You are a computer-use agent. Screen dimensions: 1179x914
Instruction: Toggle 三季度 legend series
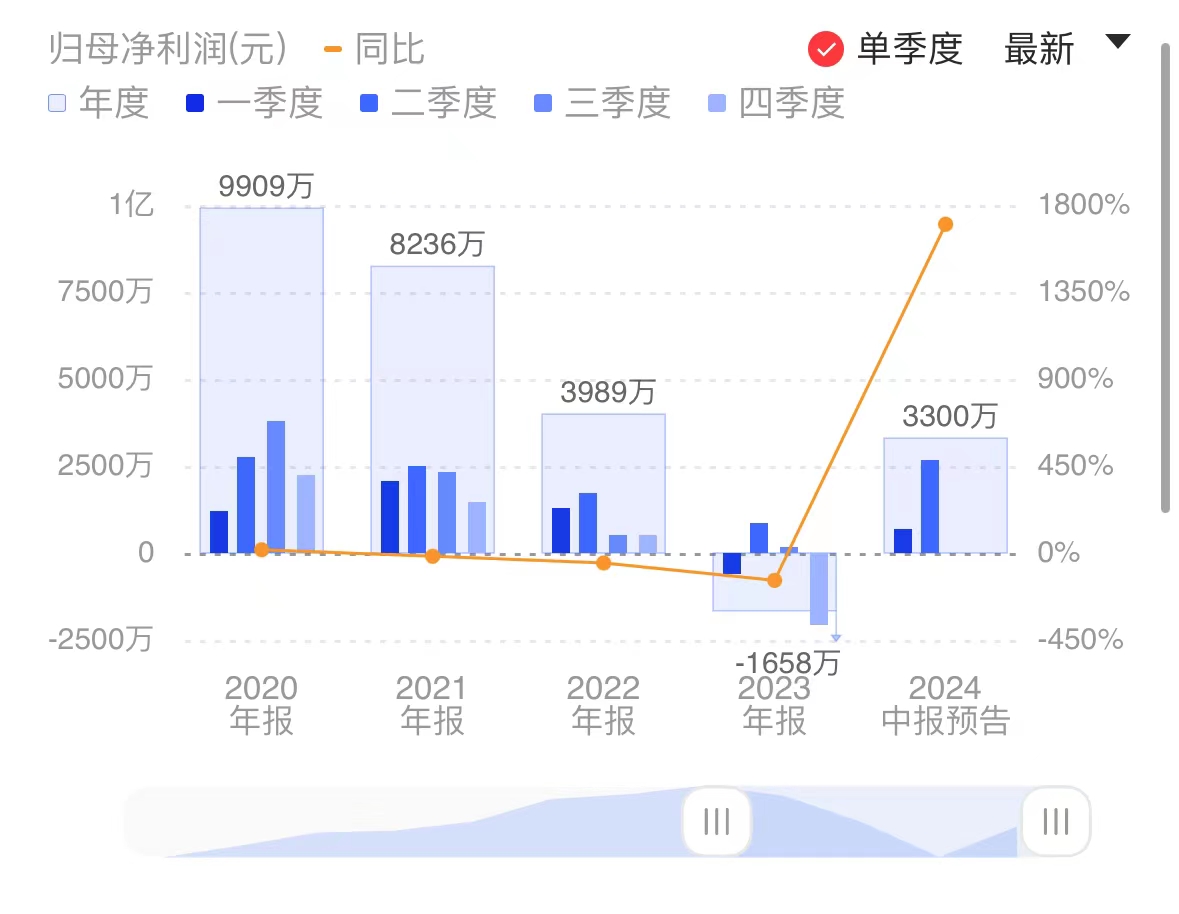pyautogui.click(x=602, y=103)
